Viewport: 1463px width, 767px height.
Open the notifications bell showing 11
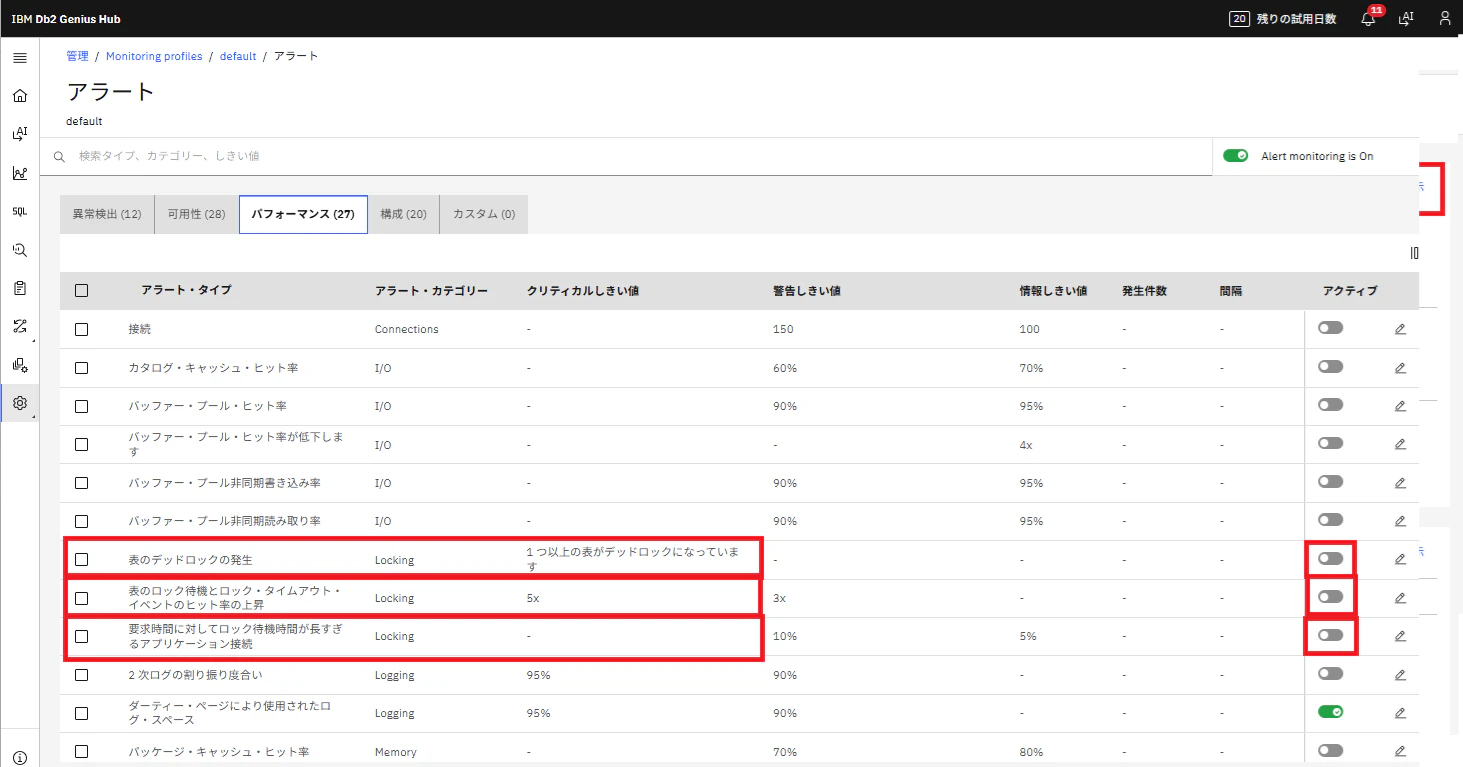pyautogui.click(x=1369, y=18)
